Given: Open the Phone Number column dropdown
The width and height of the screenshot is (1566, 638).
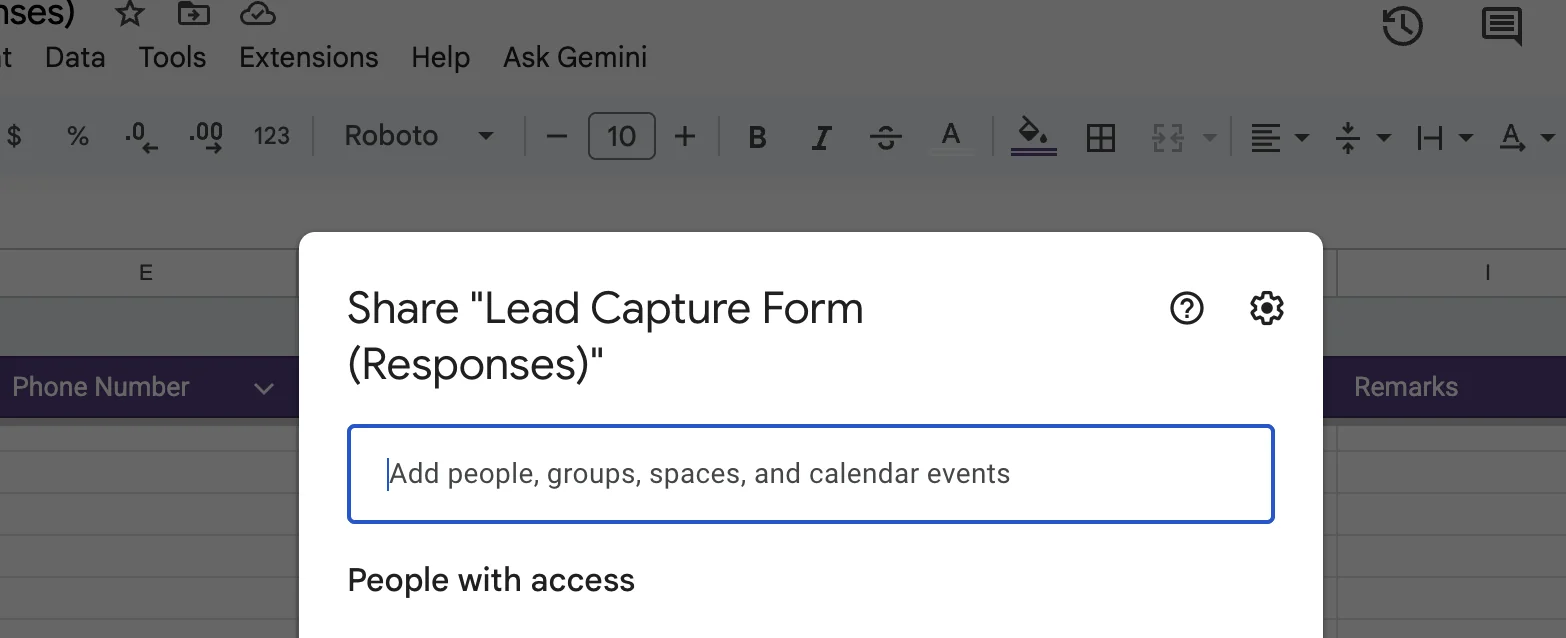Looking at the screenshot, I should 263,387.
